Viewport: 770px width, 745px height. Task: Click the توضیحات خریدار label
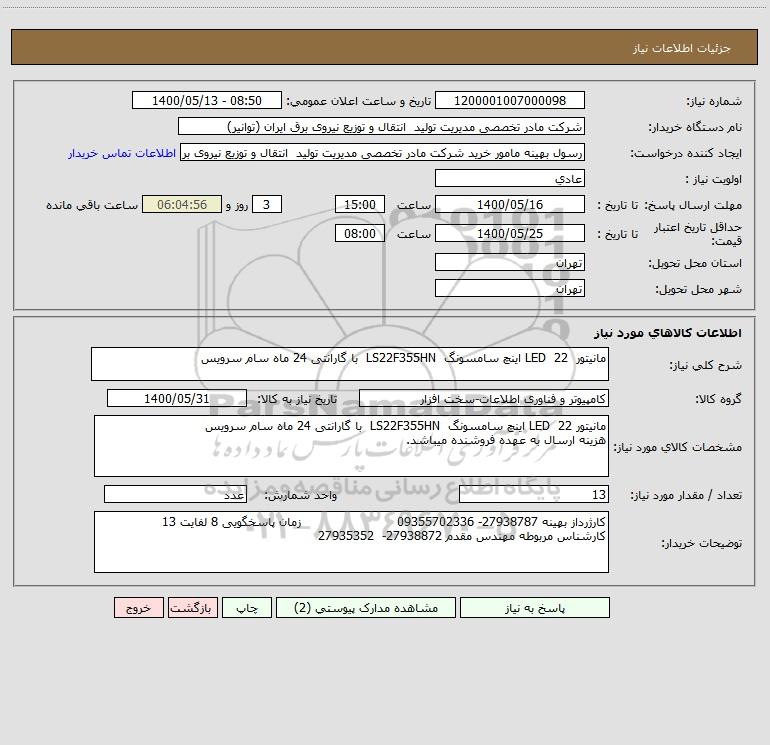701,543
